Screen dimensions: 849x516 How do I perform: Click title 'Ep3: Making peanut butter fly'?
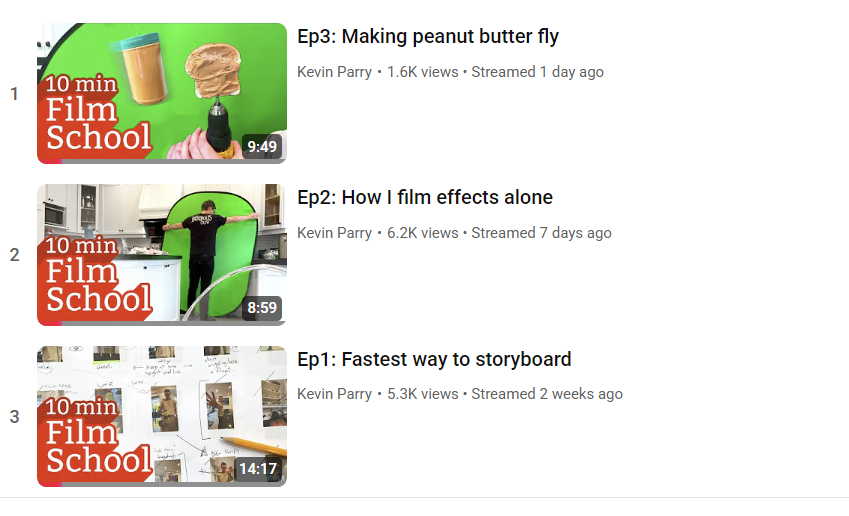(428, 37)
